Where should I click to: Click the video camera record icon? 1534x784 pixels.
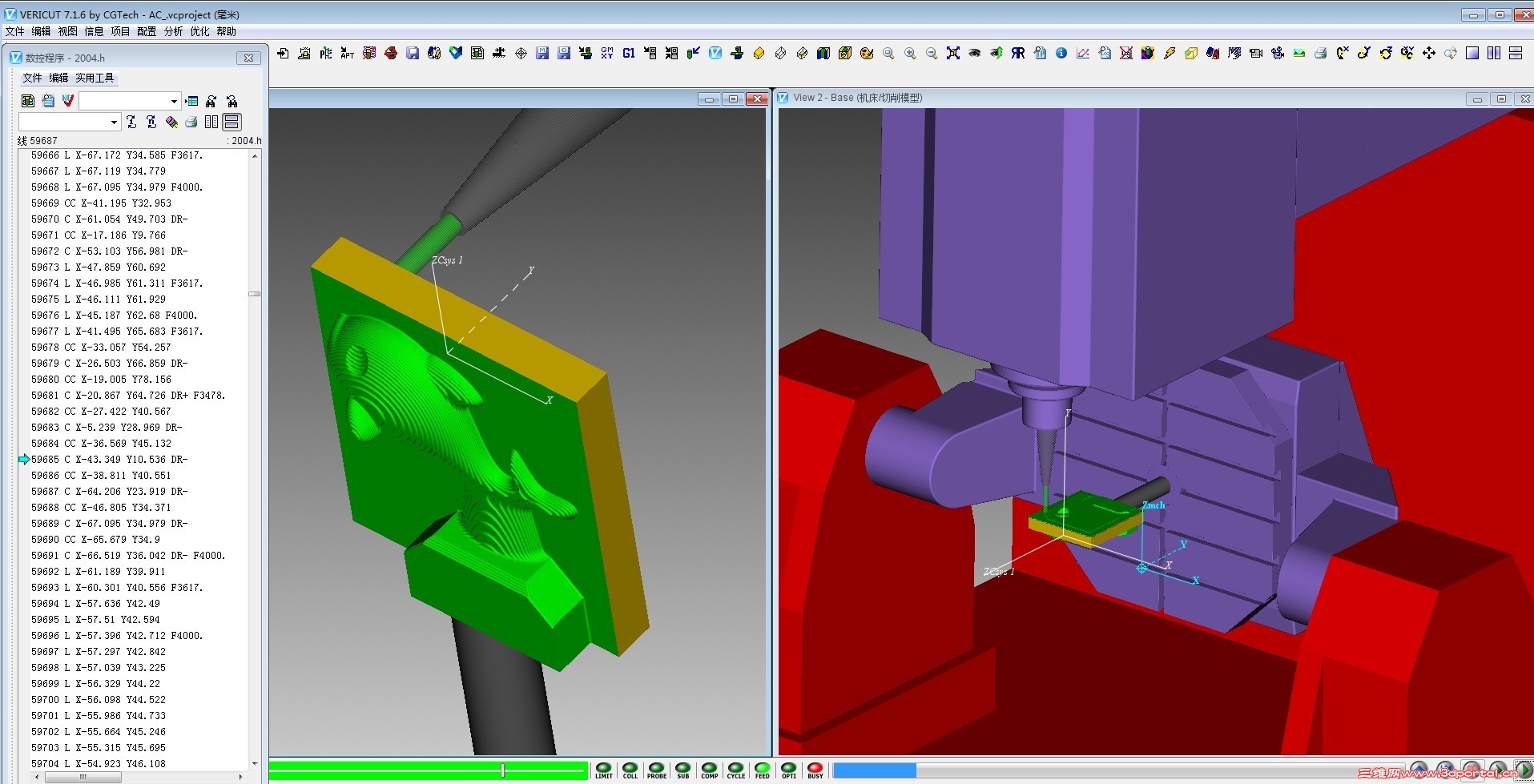1256,53
